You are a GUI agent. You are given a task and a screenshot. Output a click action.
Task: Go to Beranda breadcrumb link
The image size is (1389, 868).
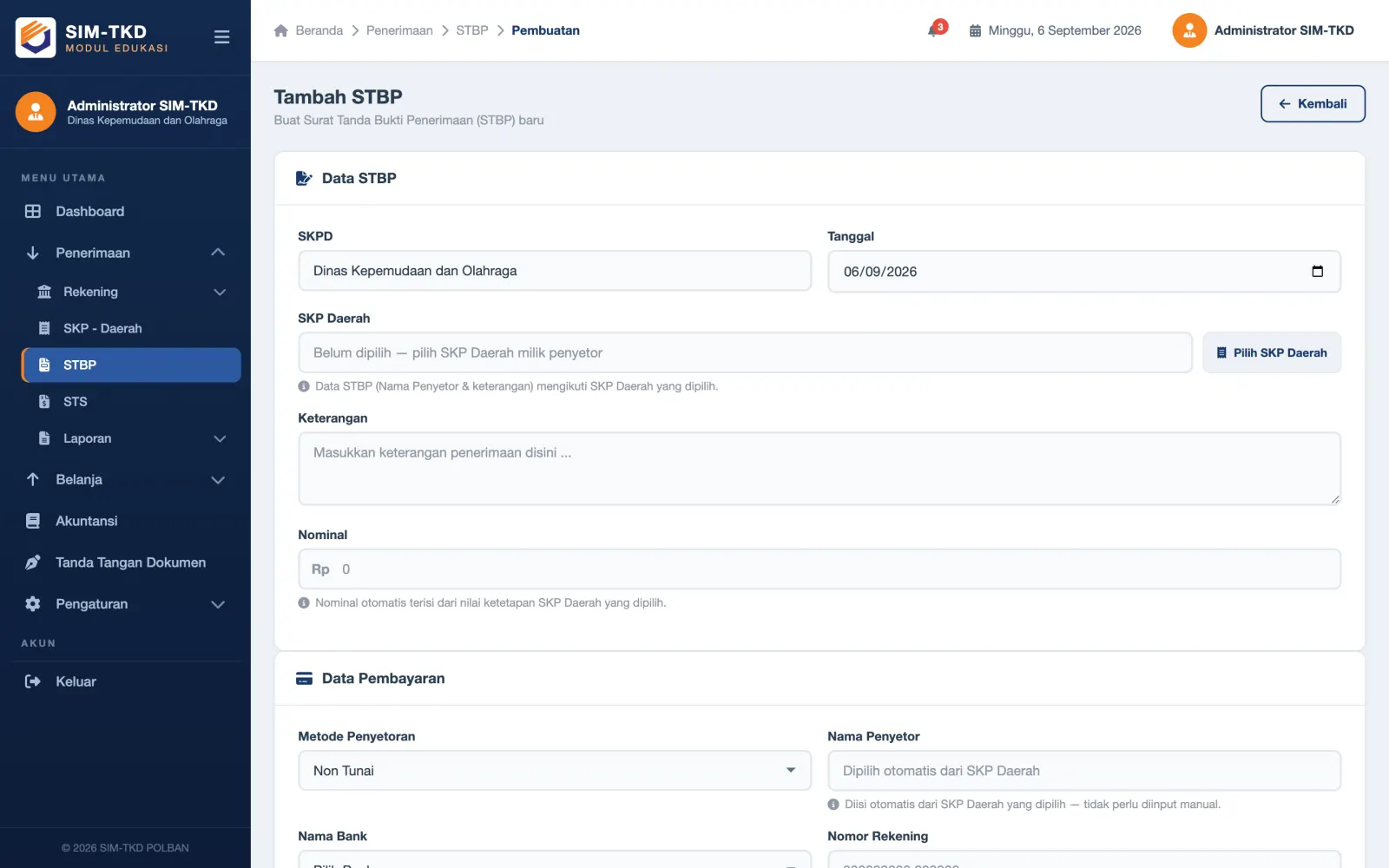pos(319,30)
